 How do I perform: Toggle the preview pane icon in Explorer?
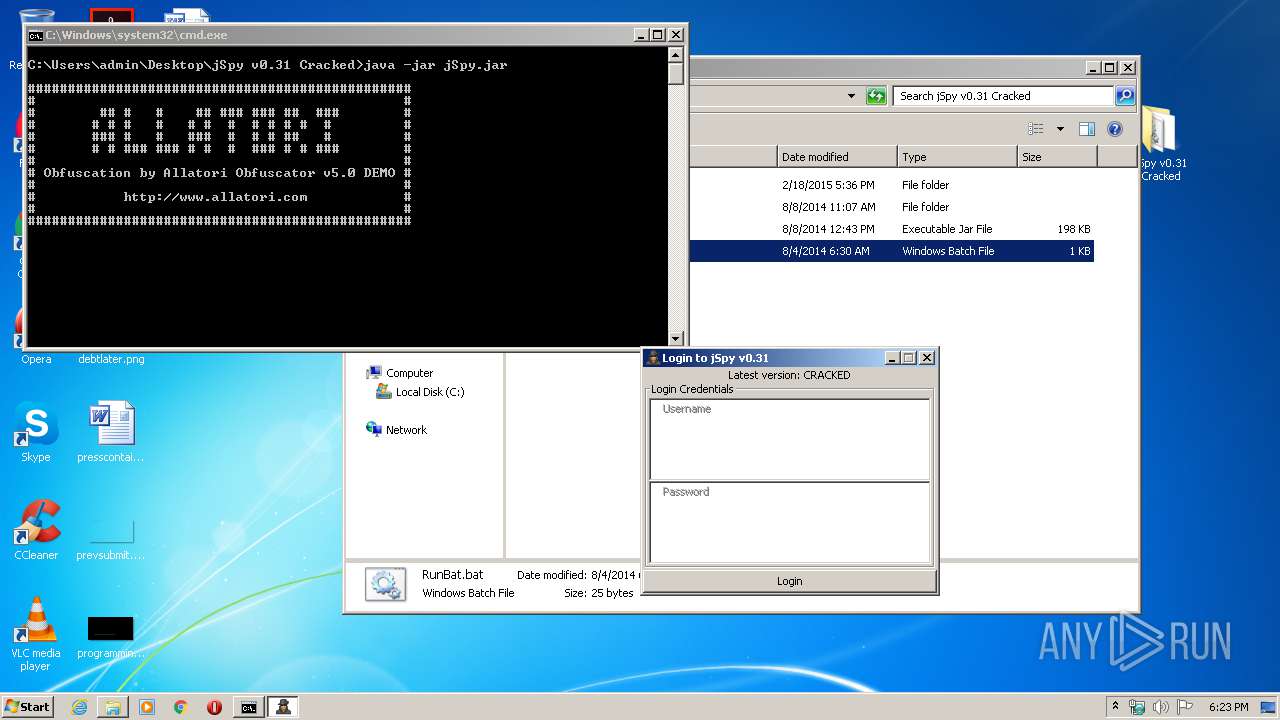(x=1087, y=129)
